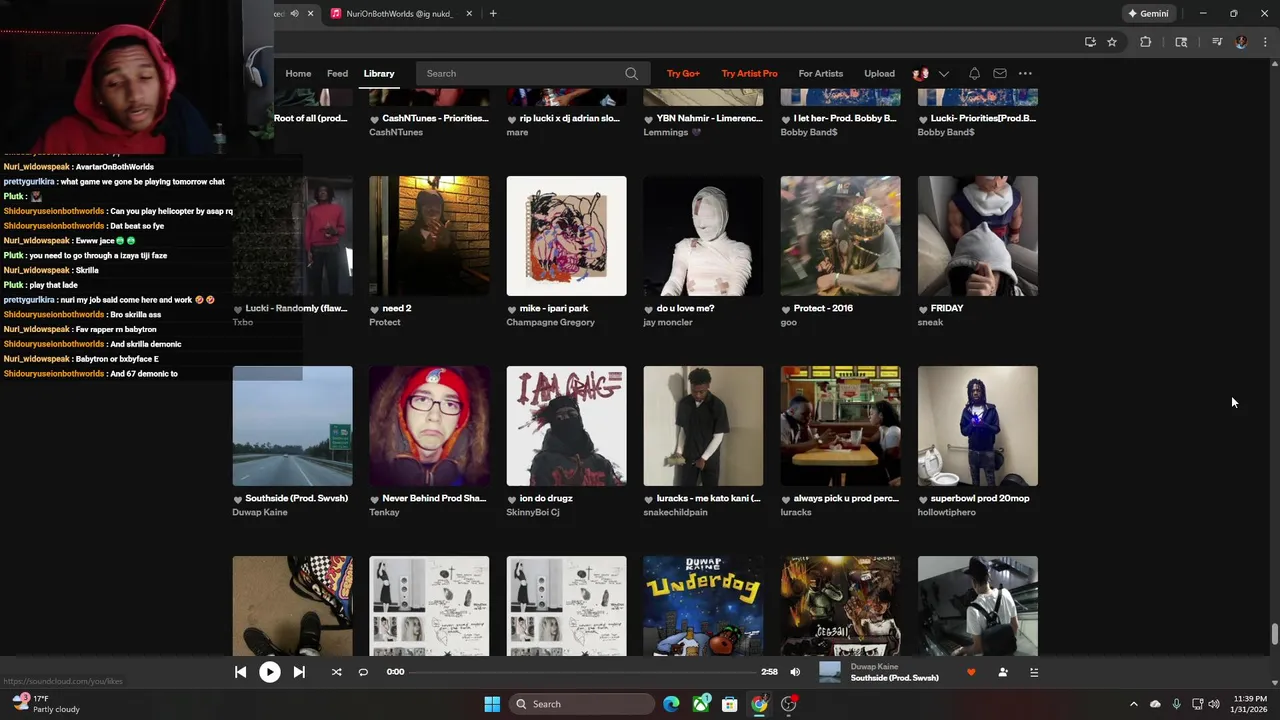This screenshot has height=720, width=1280.
Task: Go to the Home tab
Action: coord(298,73)
